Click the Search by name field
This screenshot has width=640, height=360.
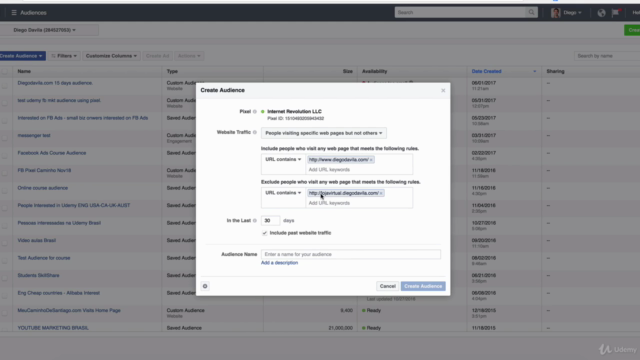coord(607,56)
